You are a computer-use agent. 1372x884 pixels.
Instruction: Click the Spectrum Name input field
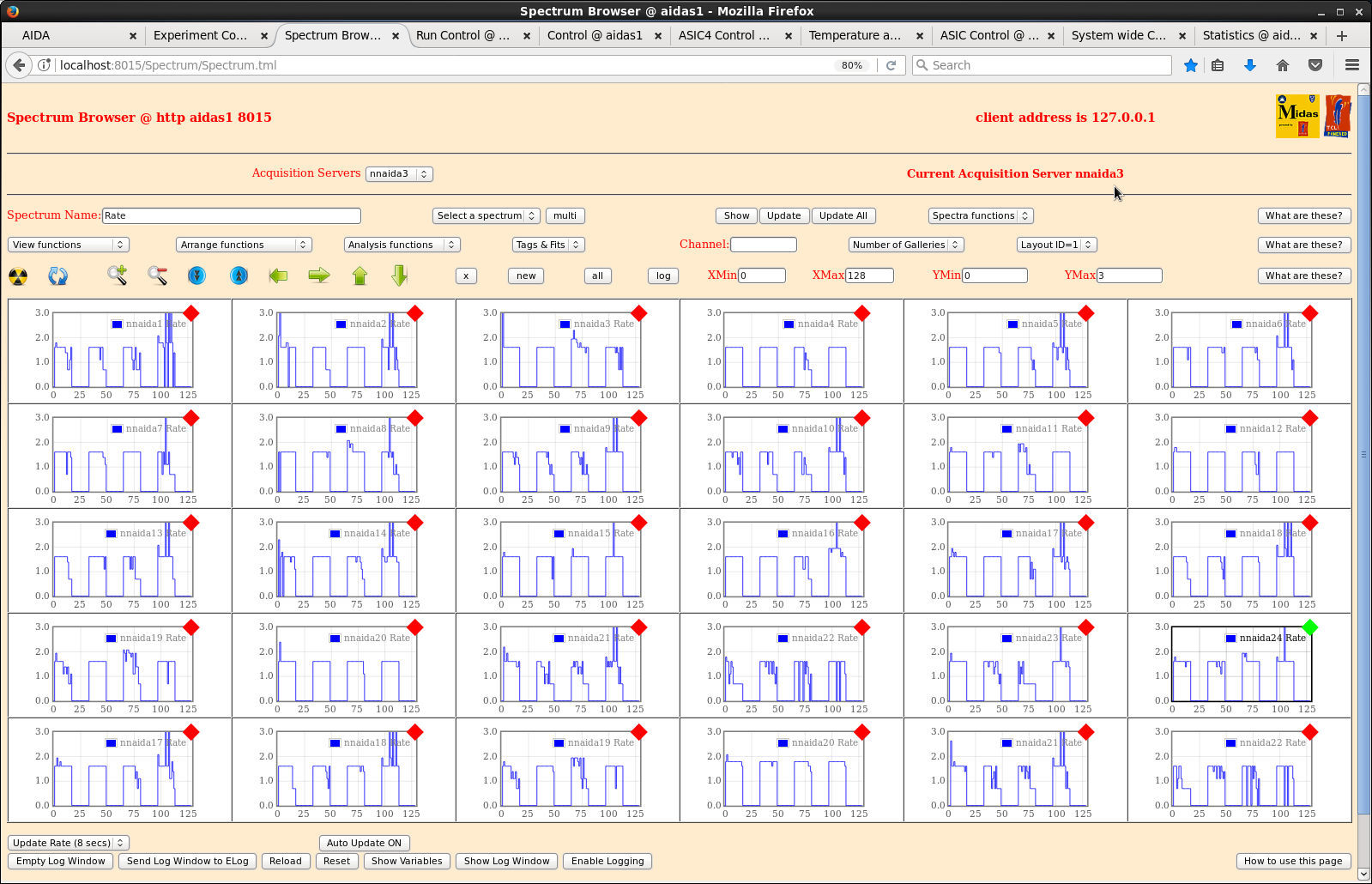pyautogui.click(x=232, y=215)
